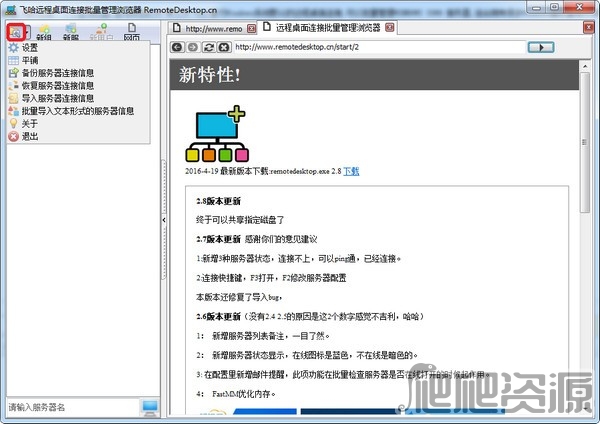600x424 pixels.
Task: Click the scrollbar up arrow
Action: [585, 66]
